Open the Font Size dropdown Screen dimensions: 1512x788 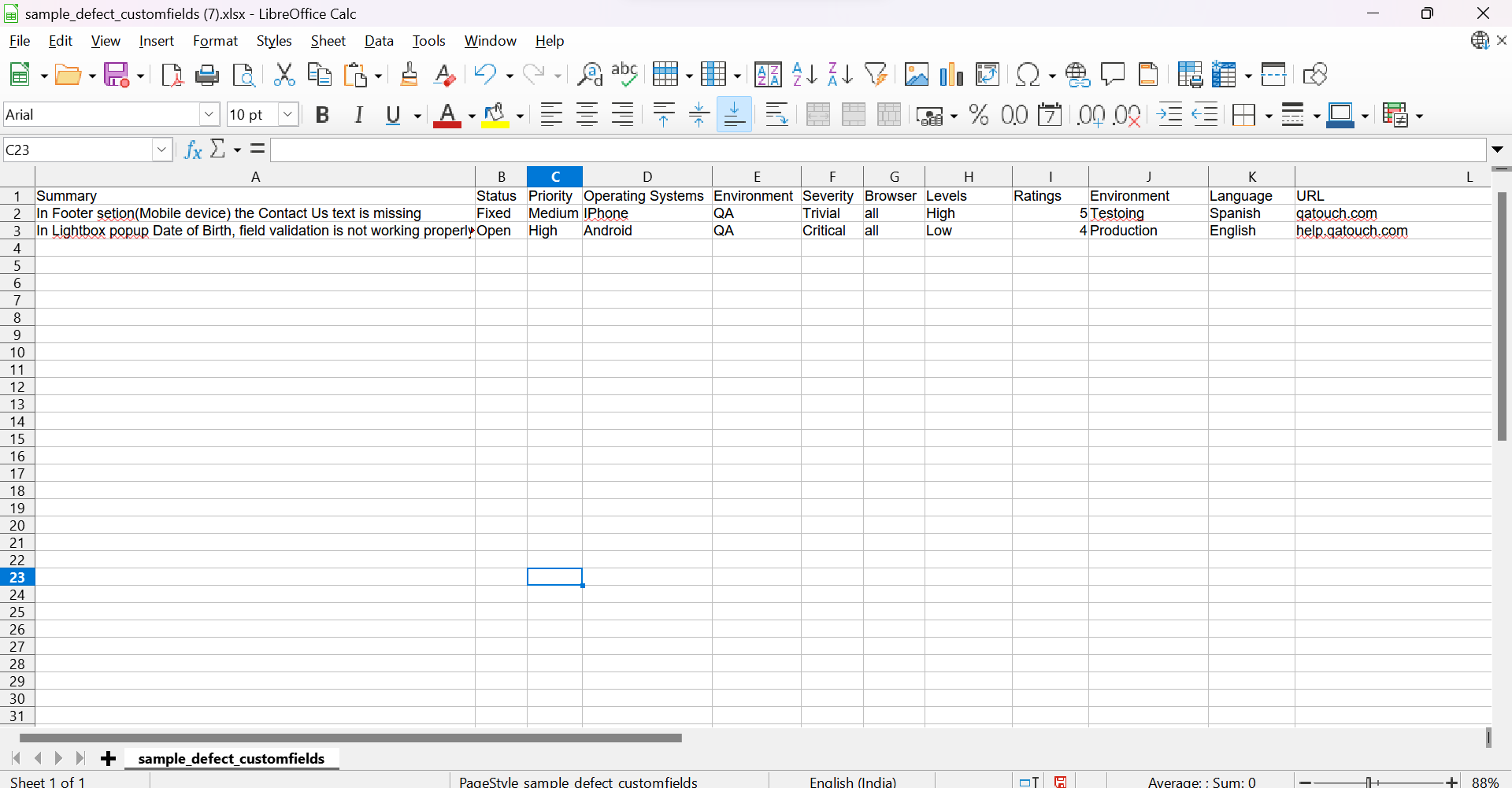[288, 115]
